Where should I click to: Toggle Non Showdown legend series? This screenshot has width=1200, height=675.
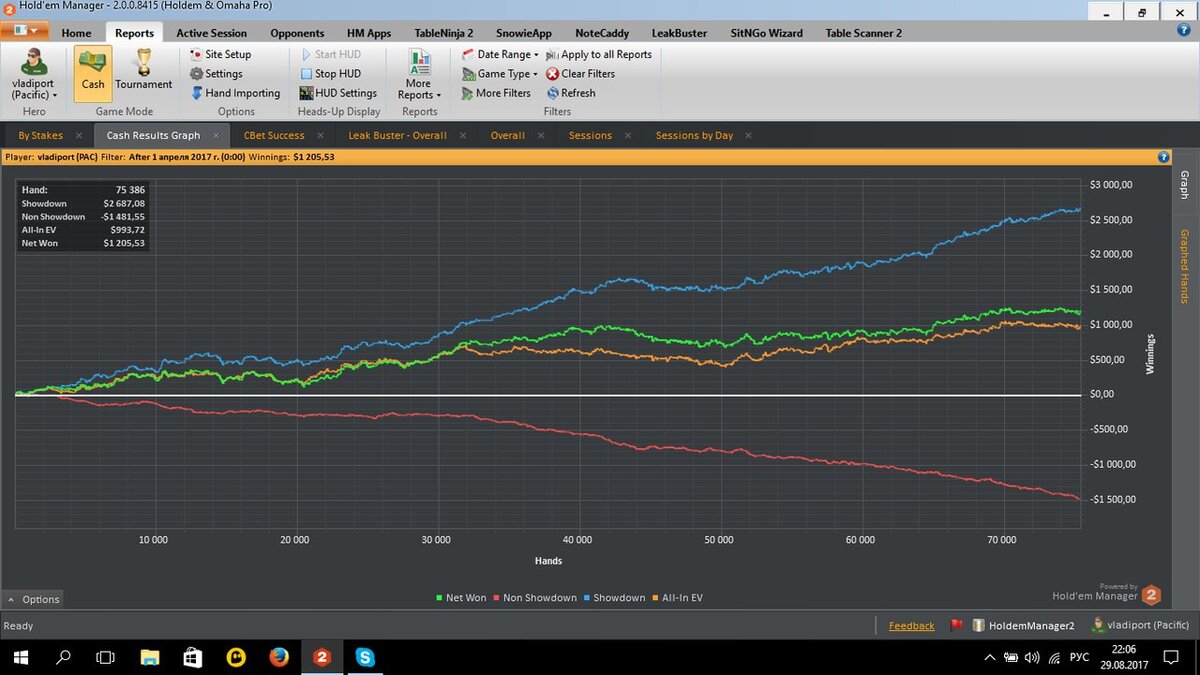click(x=534, y=598)
